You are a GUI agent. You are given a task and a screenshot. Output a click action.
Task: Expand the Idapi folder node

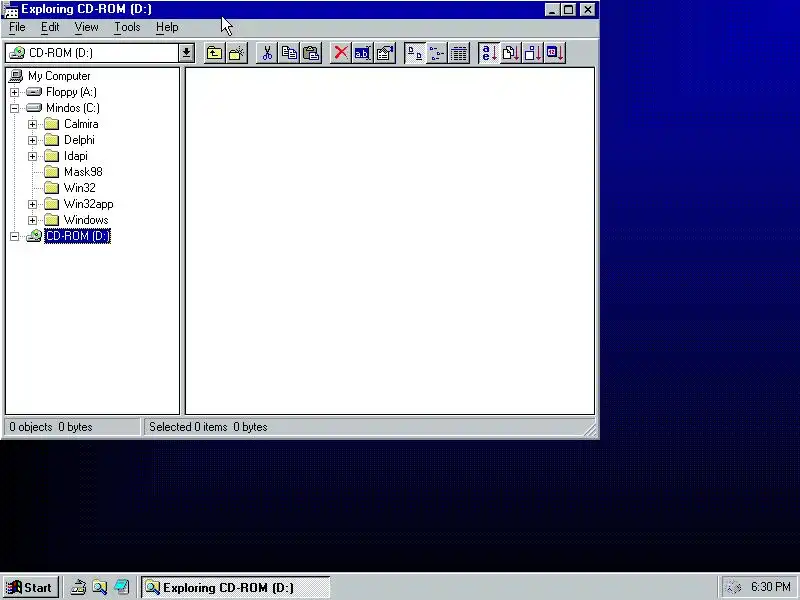[x=33, y=156]
